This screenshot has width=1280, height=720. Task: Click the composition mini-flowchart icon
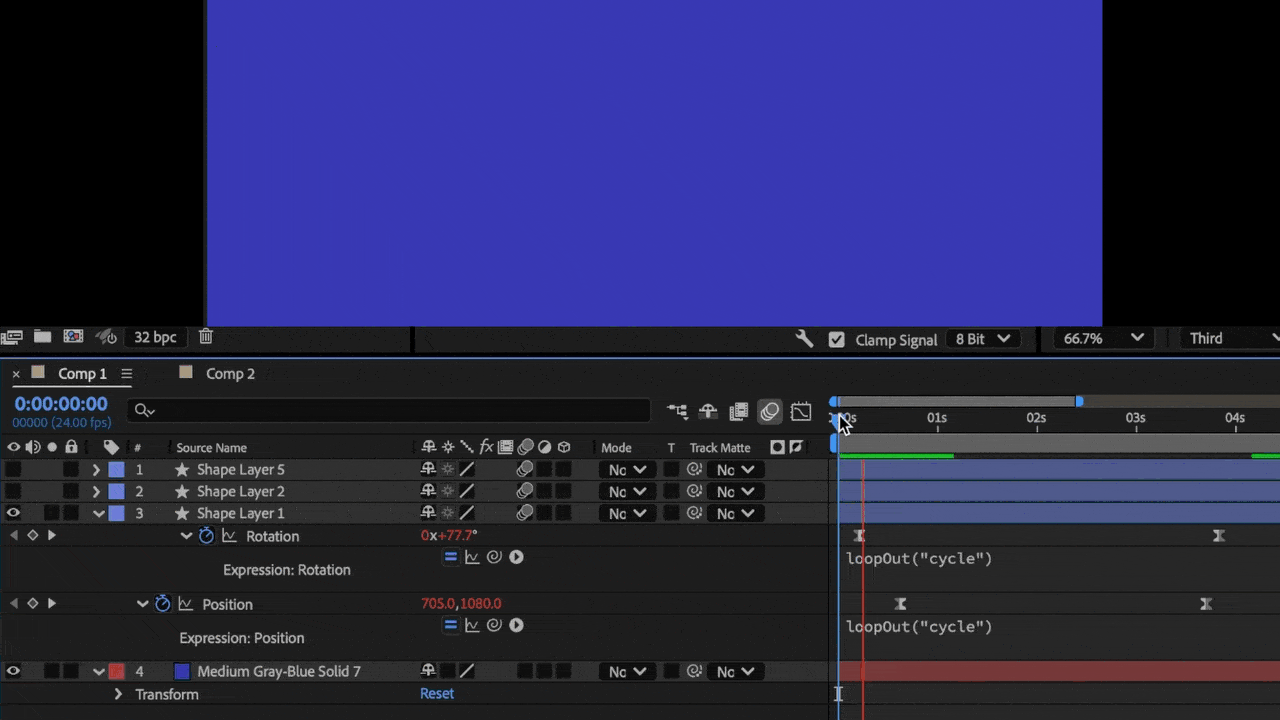pos(678,411)
